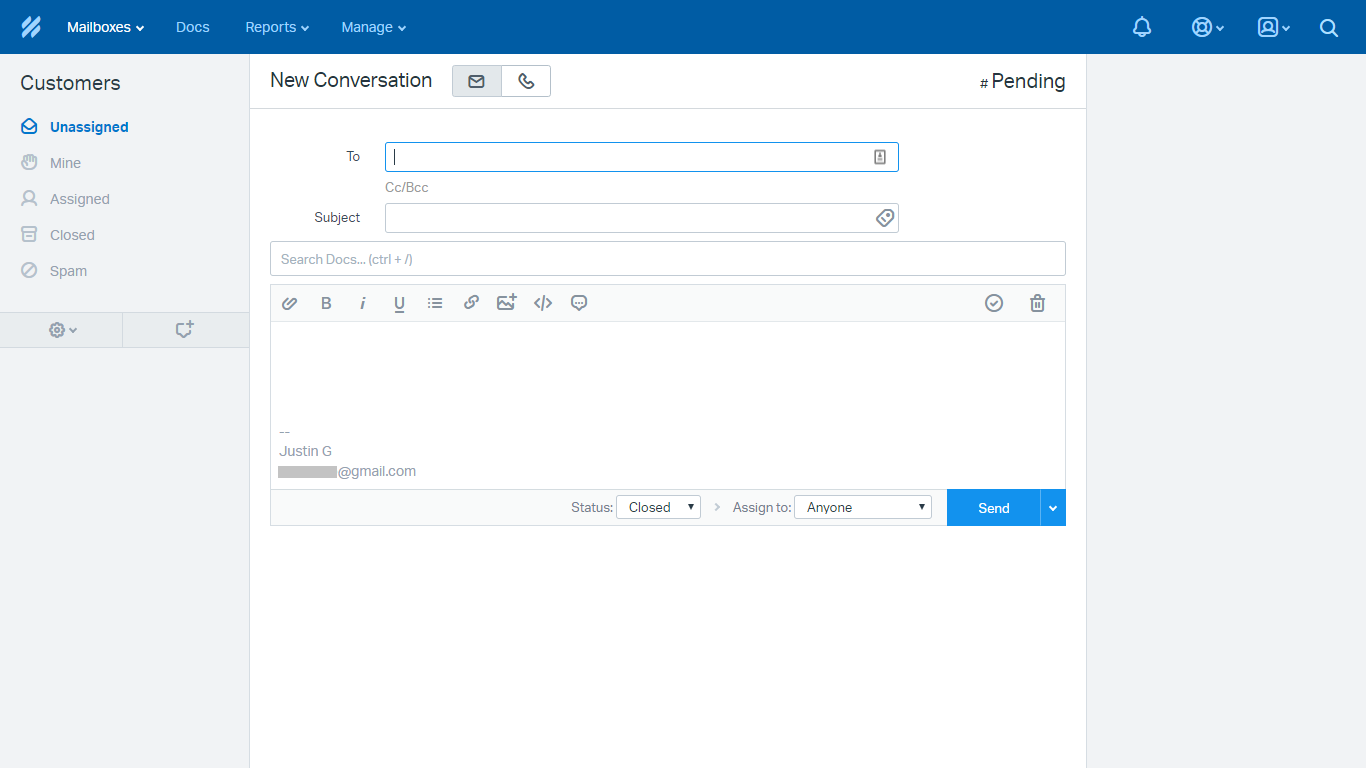Toggle underline formatting
The height and width of the screenshot is (768, 1366).
pos(399,303)
